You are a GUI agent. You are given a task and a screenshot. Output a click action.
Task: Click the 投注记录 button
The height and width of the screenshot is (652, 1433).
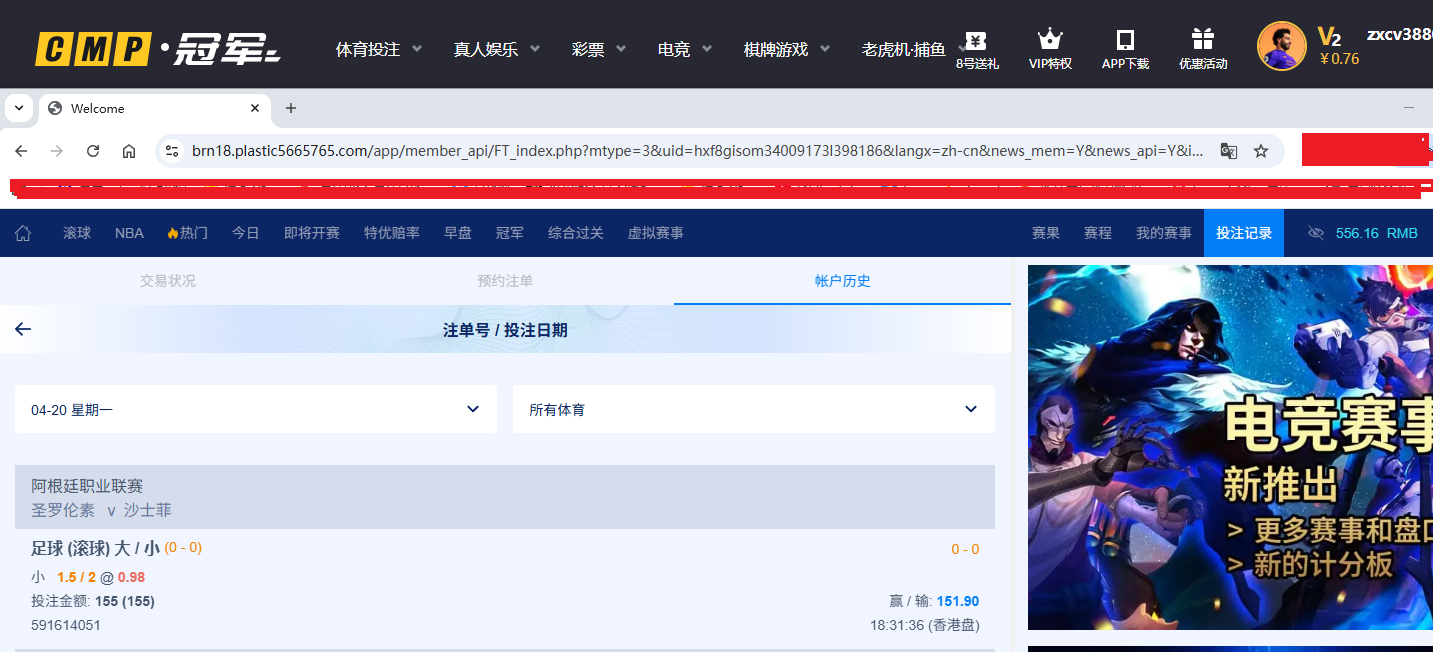tap(1244, 233)
